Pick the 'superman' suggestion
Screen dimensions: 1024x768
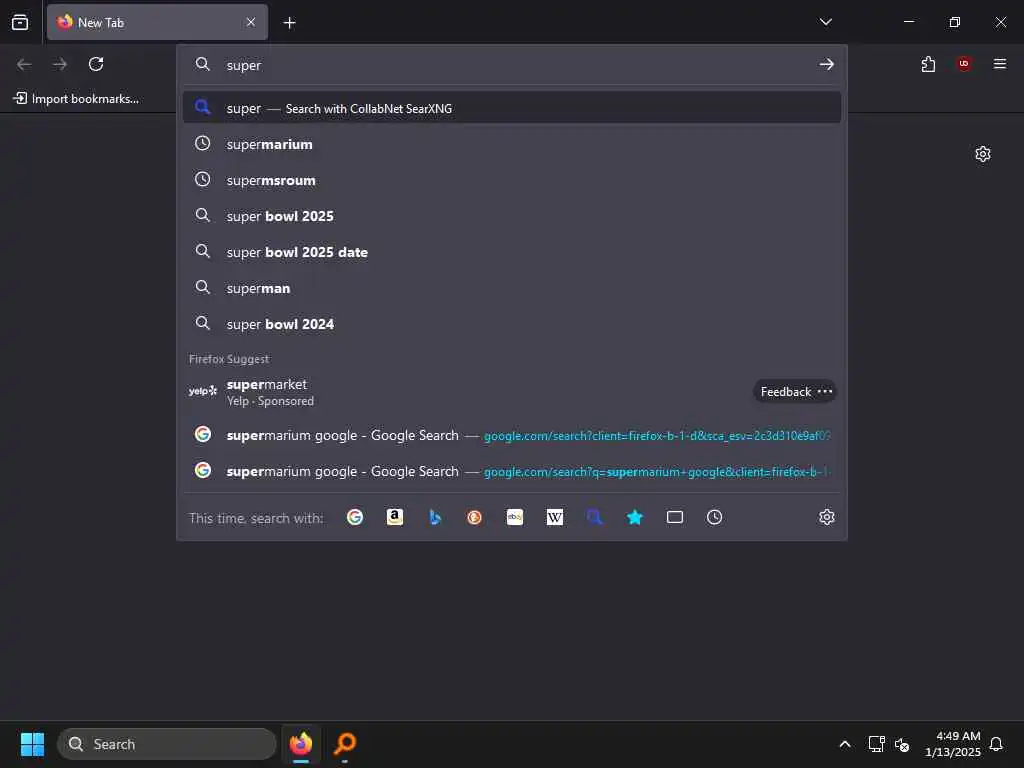[x=512, y=287]
